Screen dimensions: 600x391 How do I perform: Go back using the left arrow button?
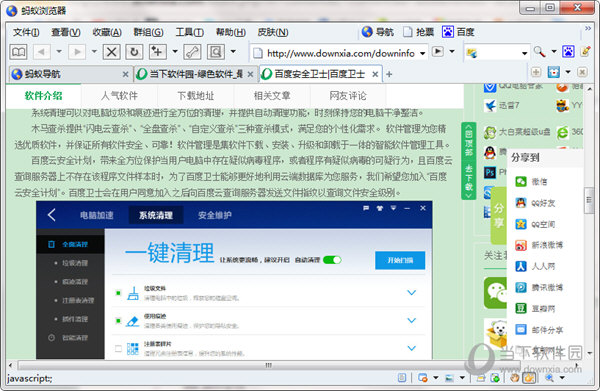42,52
